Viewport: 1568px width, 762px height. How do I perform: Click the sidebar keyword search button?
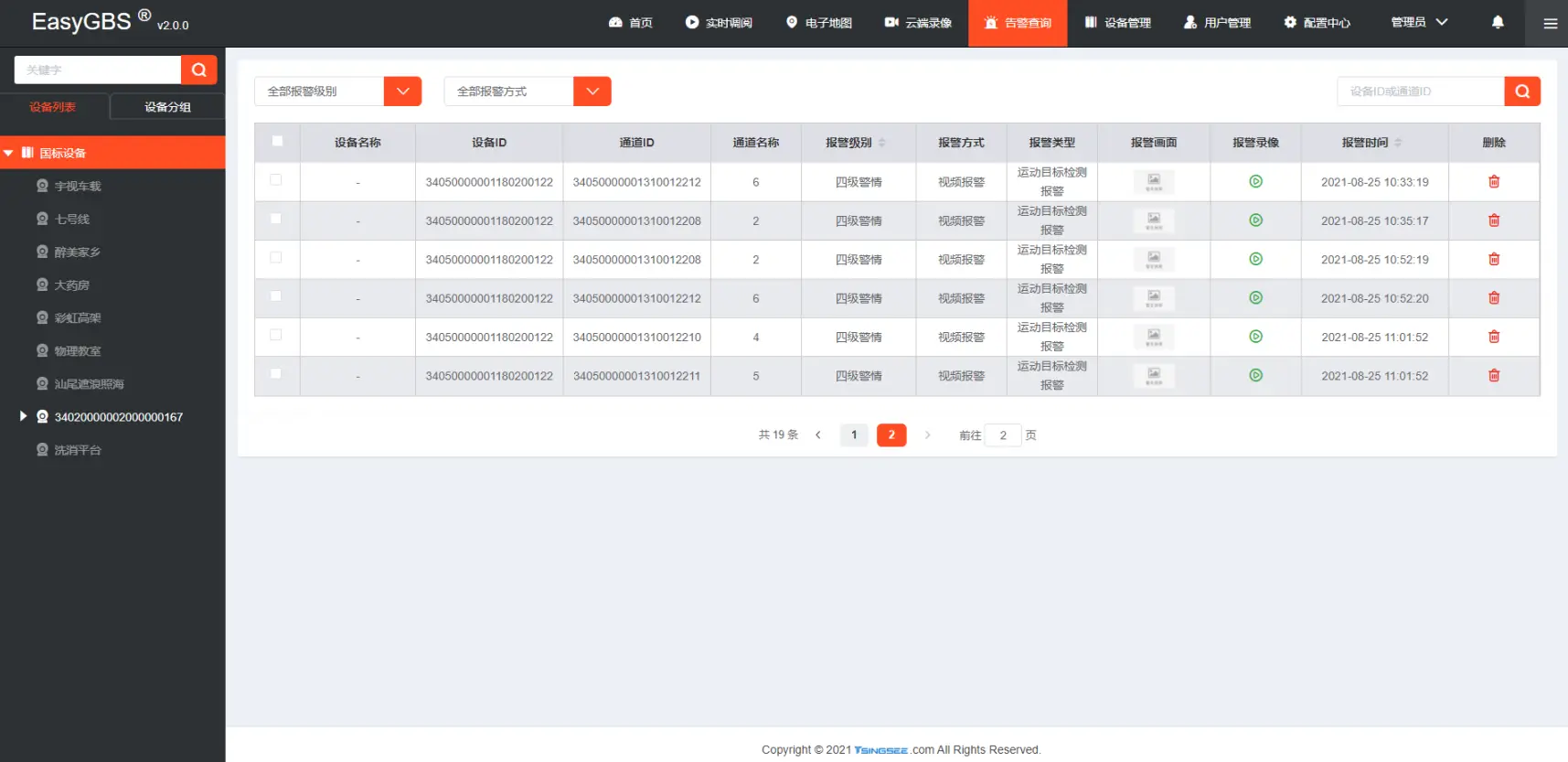198,70
